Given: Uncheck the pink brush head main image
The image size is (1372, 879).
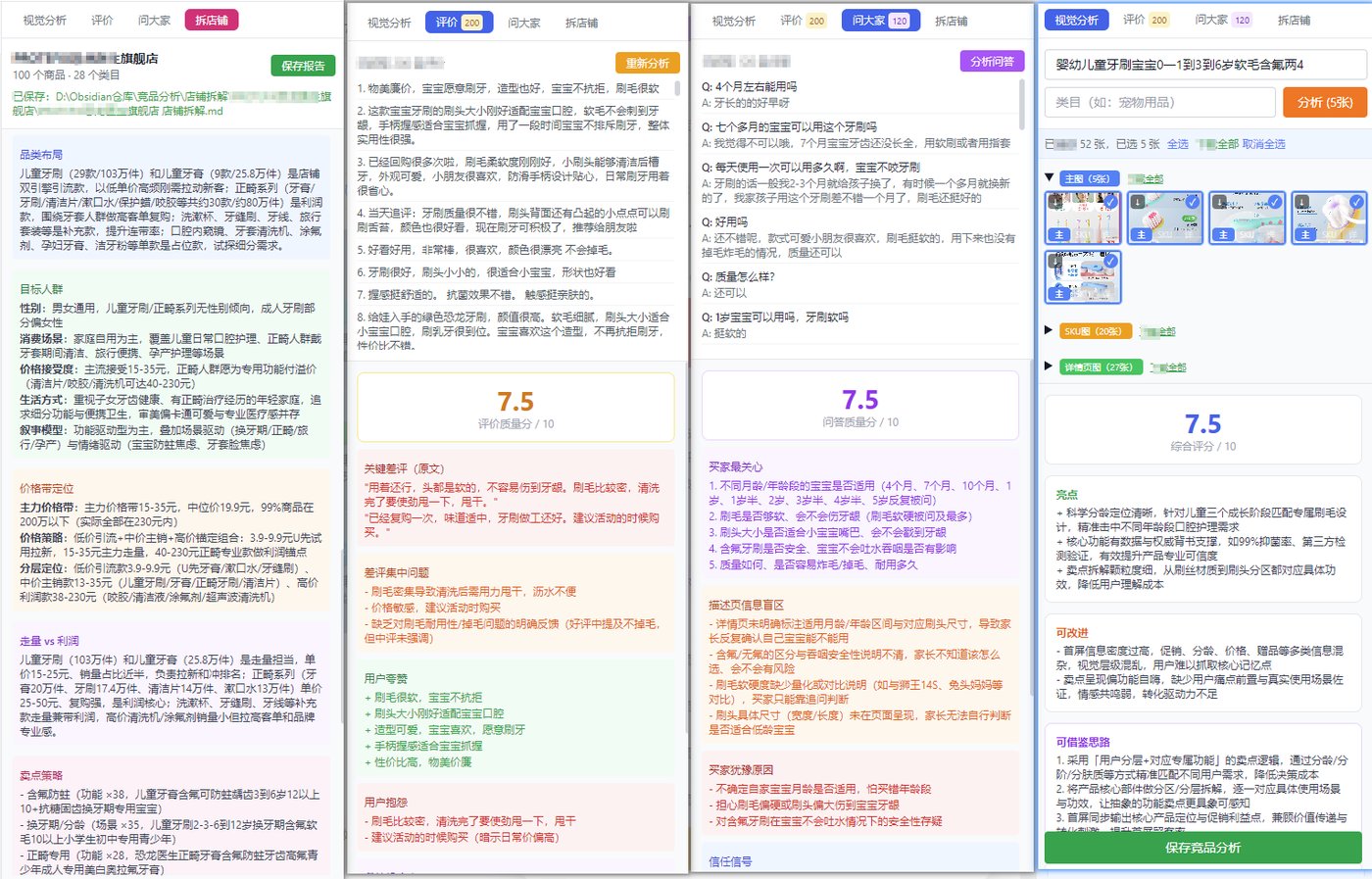Looking at the screenshot, I should tap(1193, 201).
